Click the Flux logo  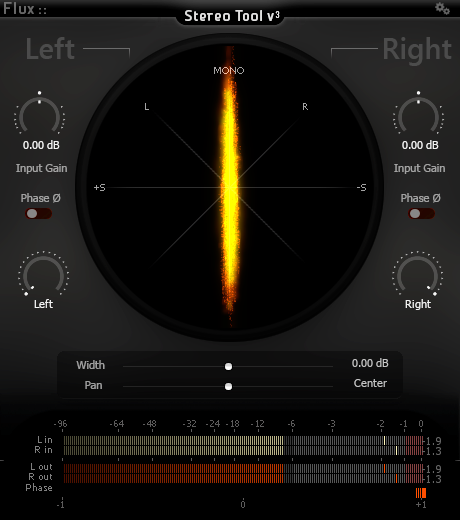tap(25, 8)
